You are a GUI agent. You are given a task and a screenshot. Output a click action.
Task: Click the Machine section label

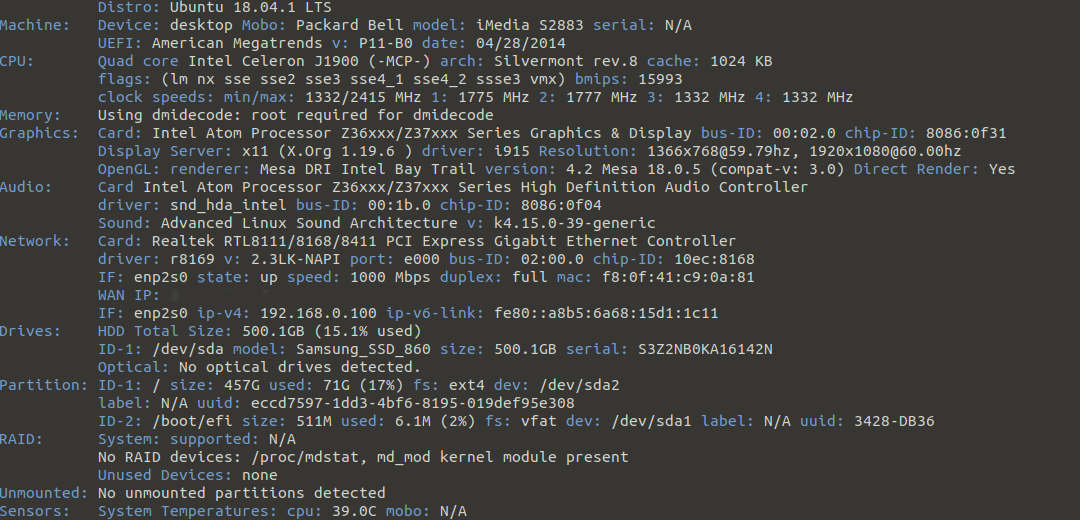35,25
